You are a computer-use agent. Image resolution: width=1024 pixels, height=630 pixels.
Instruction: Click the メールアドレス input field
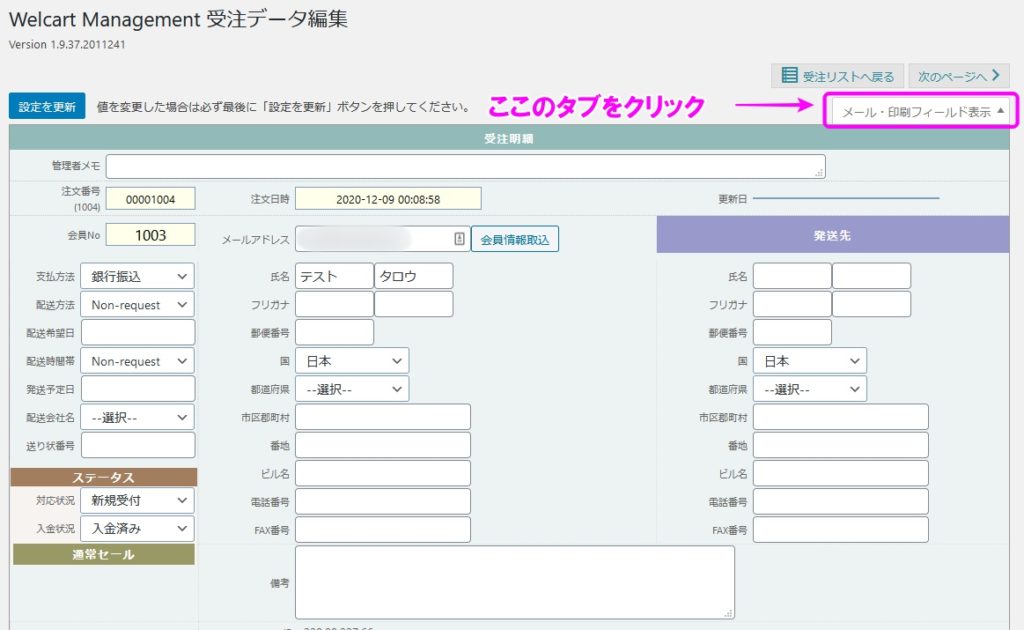pyautogui.click(x=383, y=239)
